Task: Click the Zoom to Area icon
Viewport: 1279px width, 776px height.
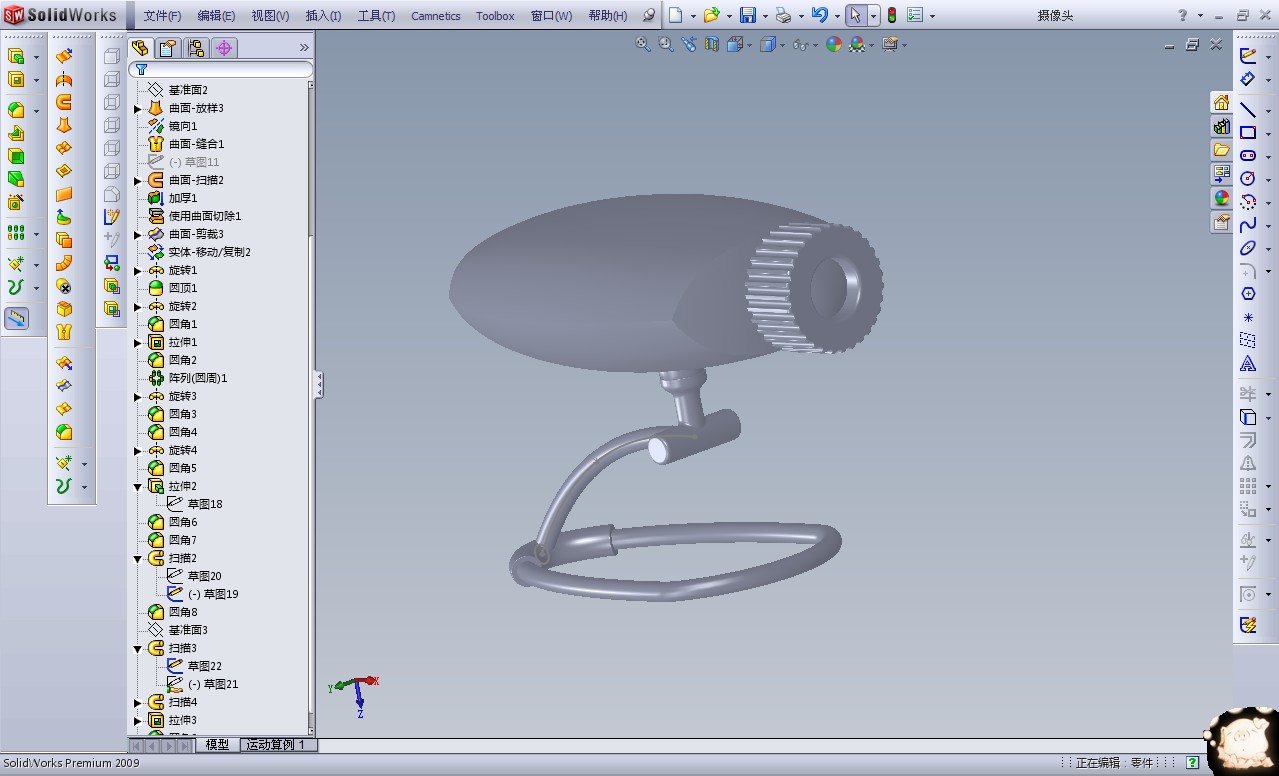Action: pyautogui.click(x=666, y=44)
